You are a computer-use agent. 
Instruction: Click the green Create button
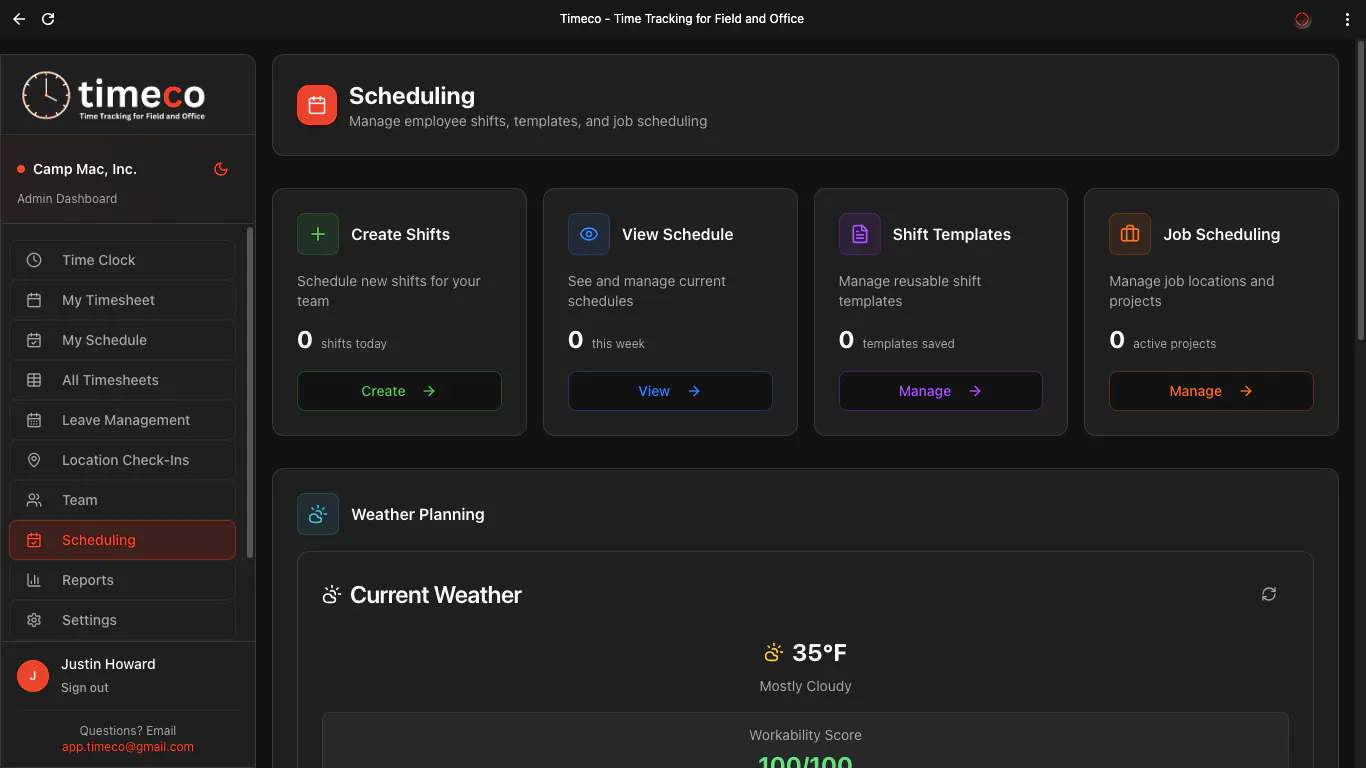coord(399,391)
